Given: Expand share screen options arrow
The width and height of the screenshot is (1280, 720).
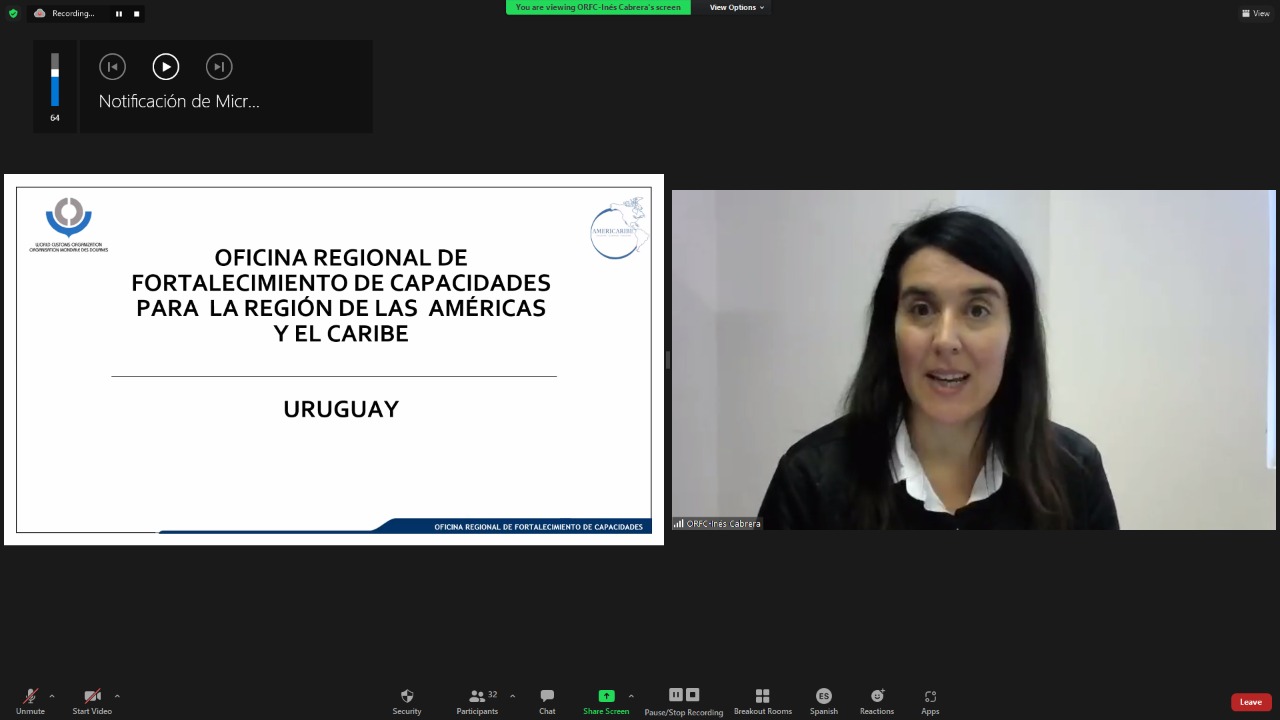Looking at the screenshot, I should (631, 696).
